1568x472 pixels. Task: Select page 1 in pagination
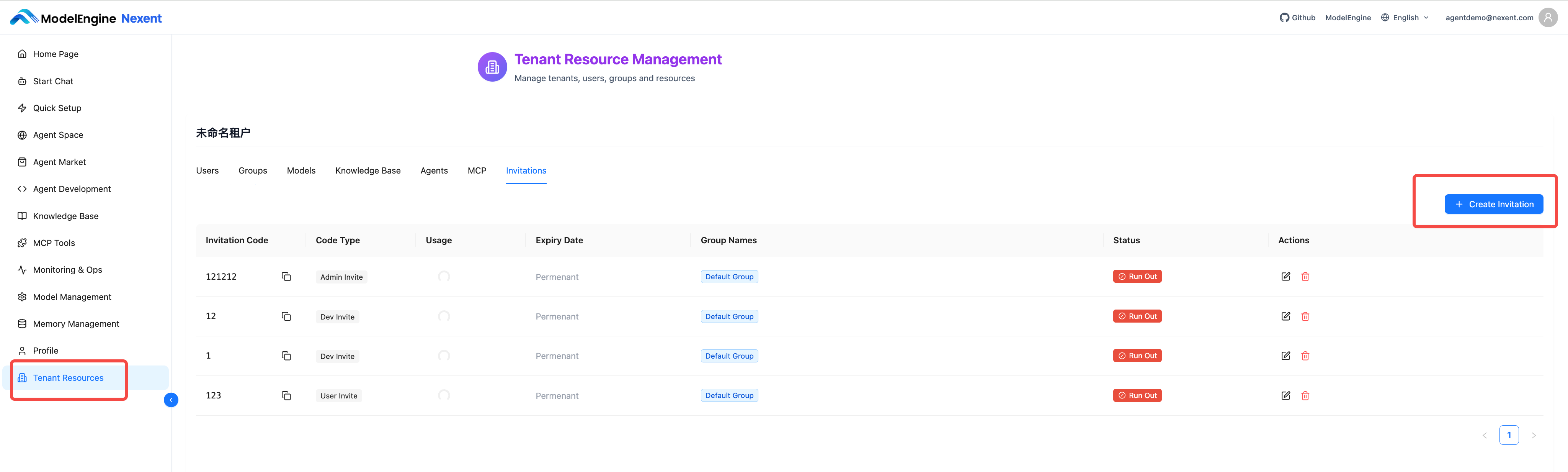tap(1509, 436)
